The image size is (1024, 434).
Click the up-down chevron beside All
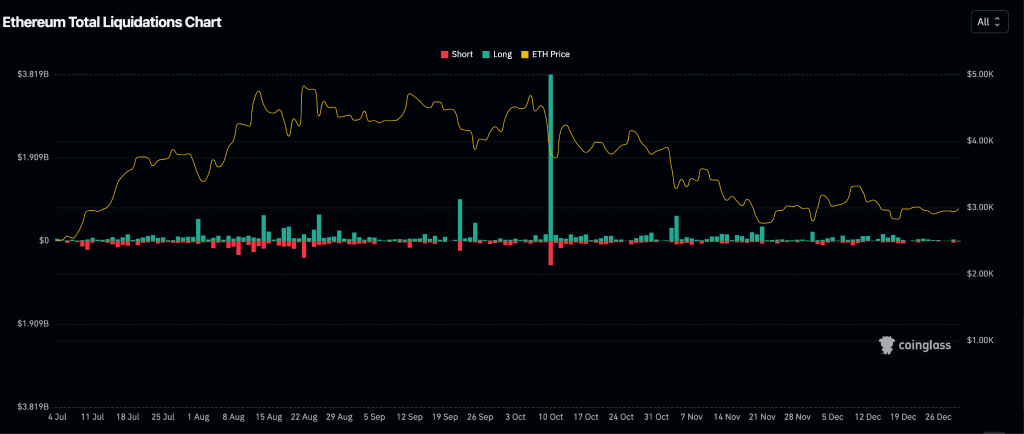[x=997, y=21]
